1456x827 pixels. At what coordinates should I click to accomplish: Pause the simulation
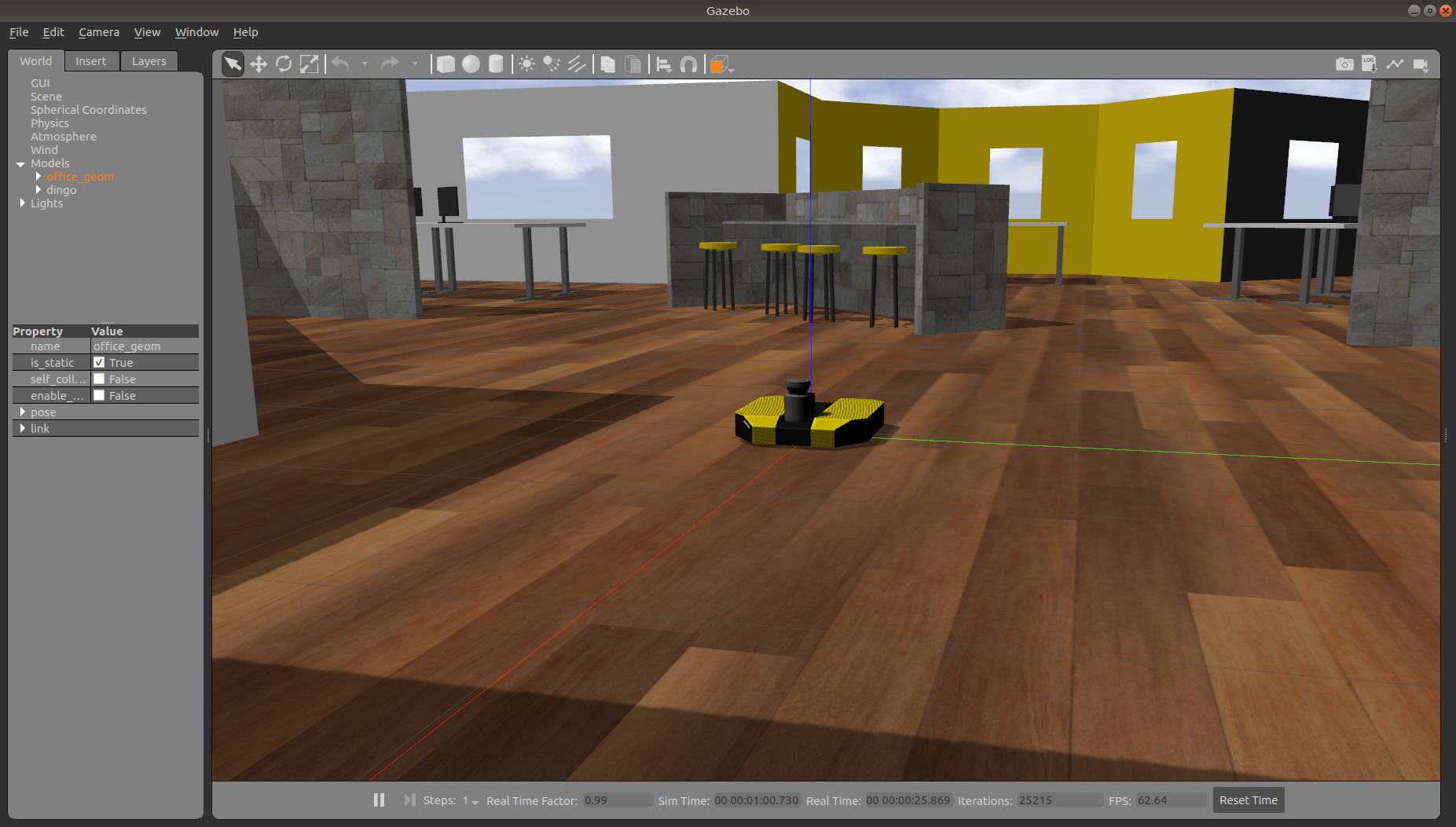pyautogui.click(x=379, y=800)
